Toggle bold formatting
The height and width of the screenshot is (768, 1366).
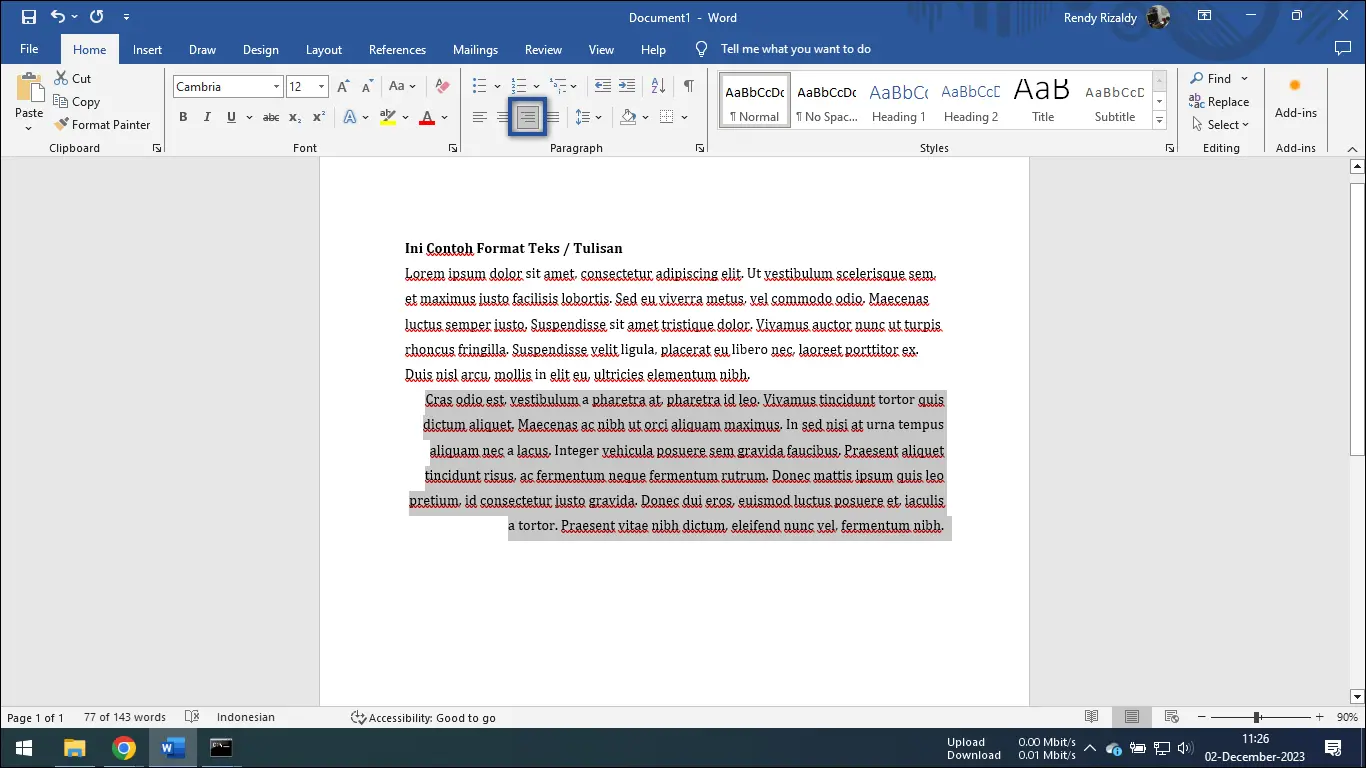click(183, 116)
